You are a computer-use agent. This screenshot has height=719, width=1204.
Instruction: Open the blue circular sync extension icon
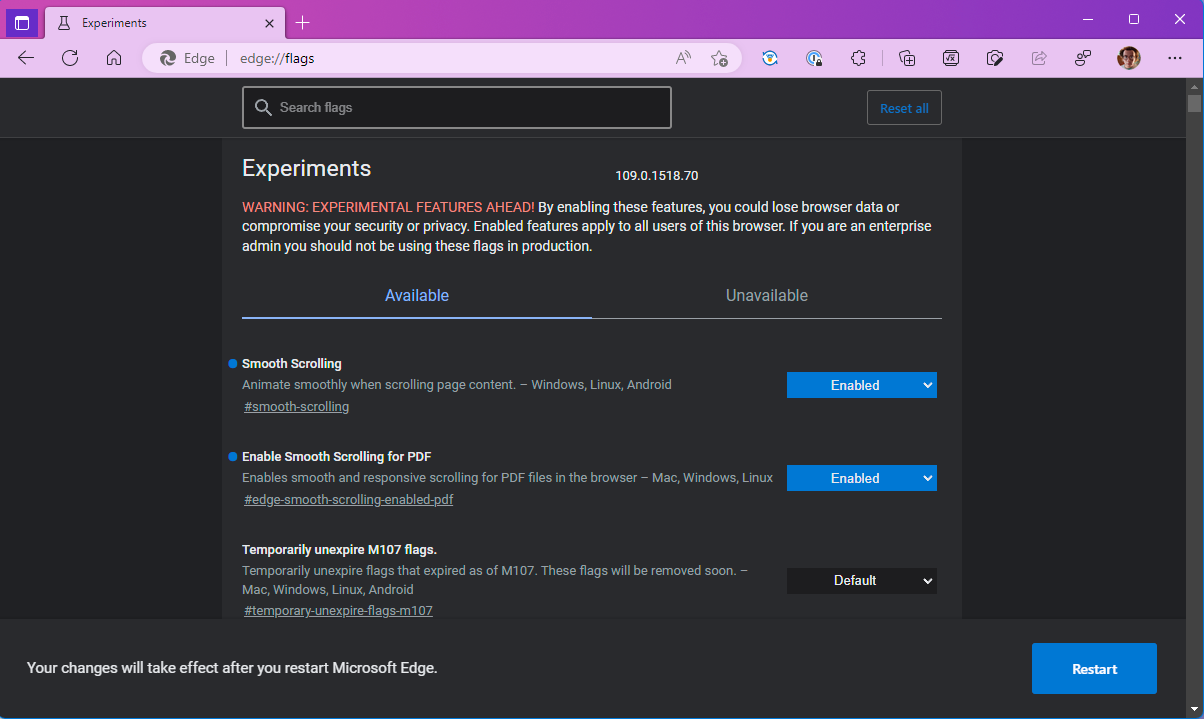tap(770, 58)
